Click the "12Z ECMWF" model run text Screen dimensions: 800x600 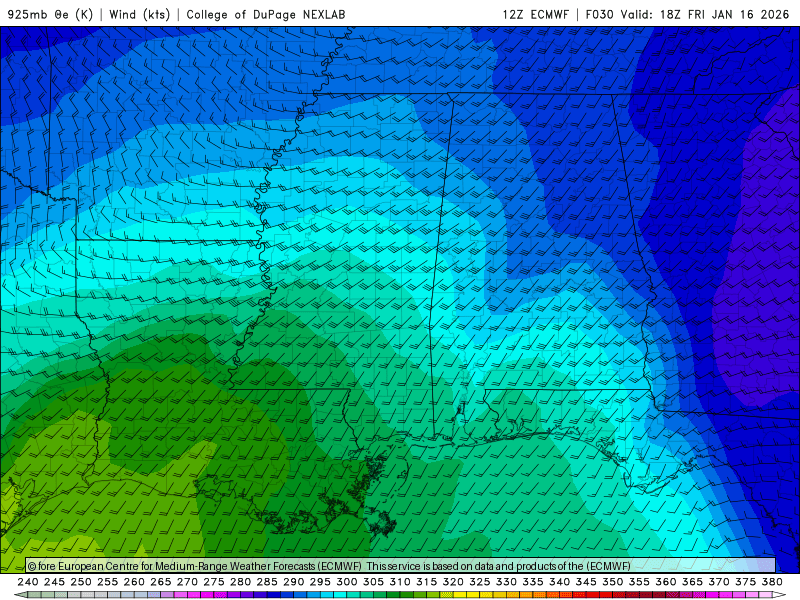coord(536,14)
